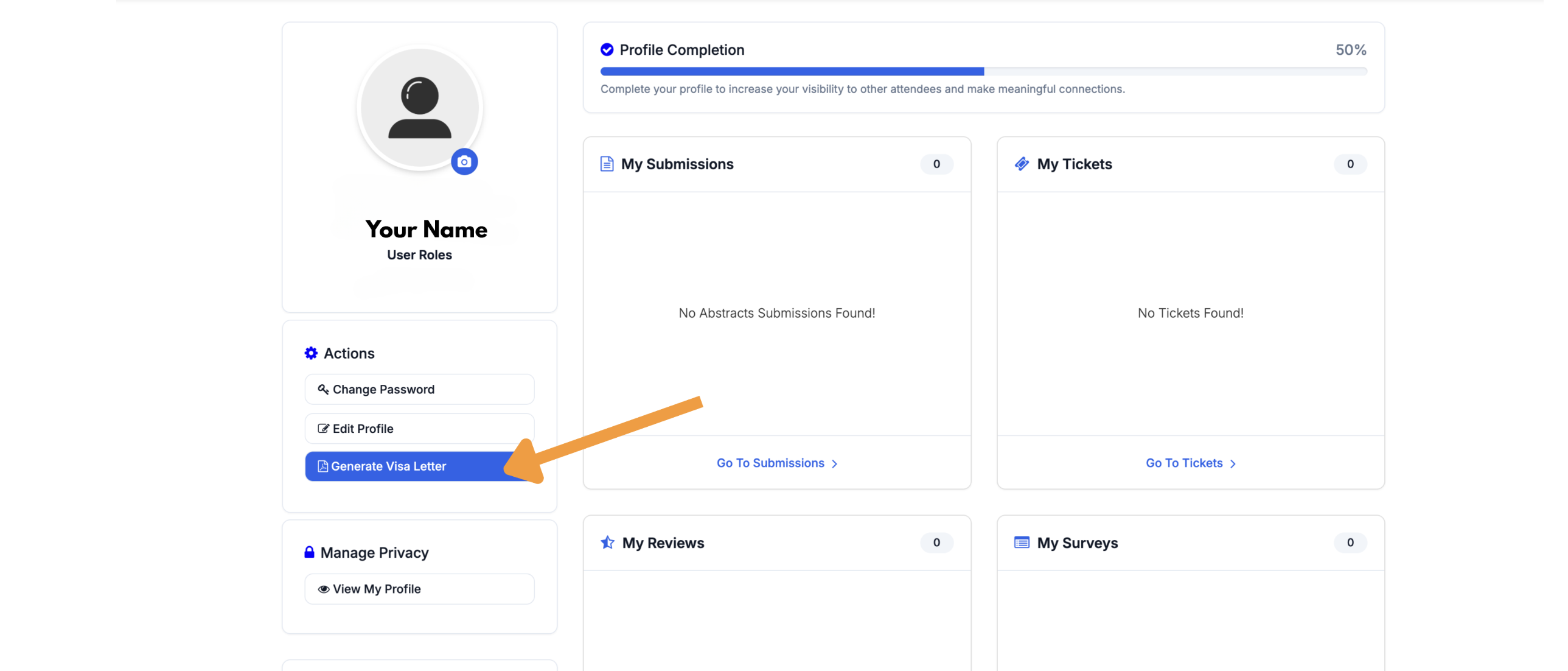
Task: Click the Actions gear icon
Action: click(311, 353)
